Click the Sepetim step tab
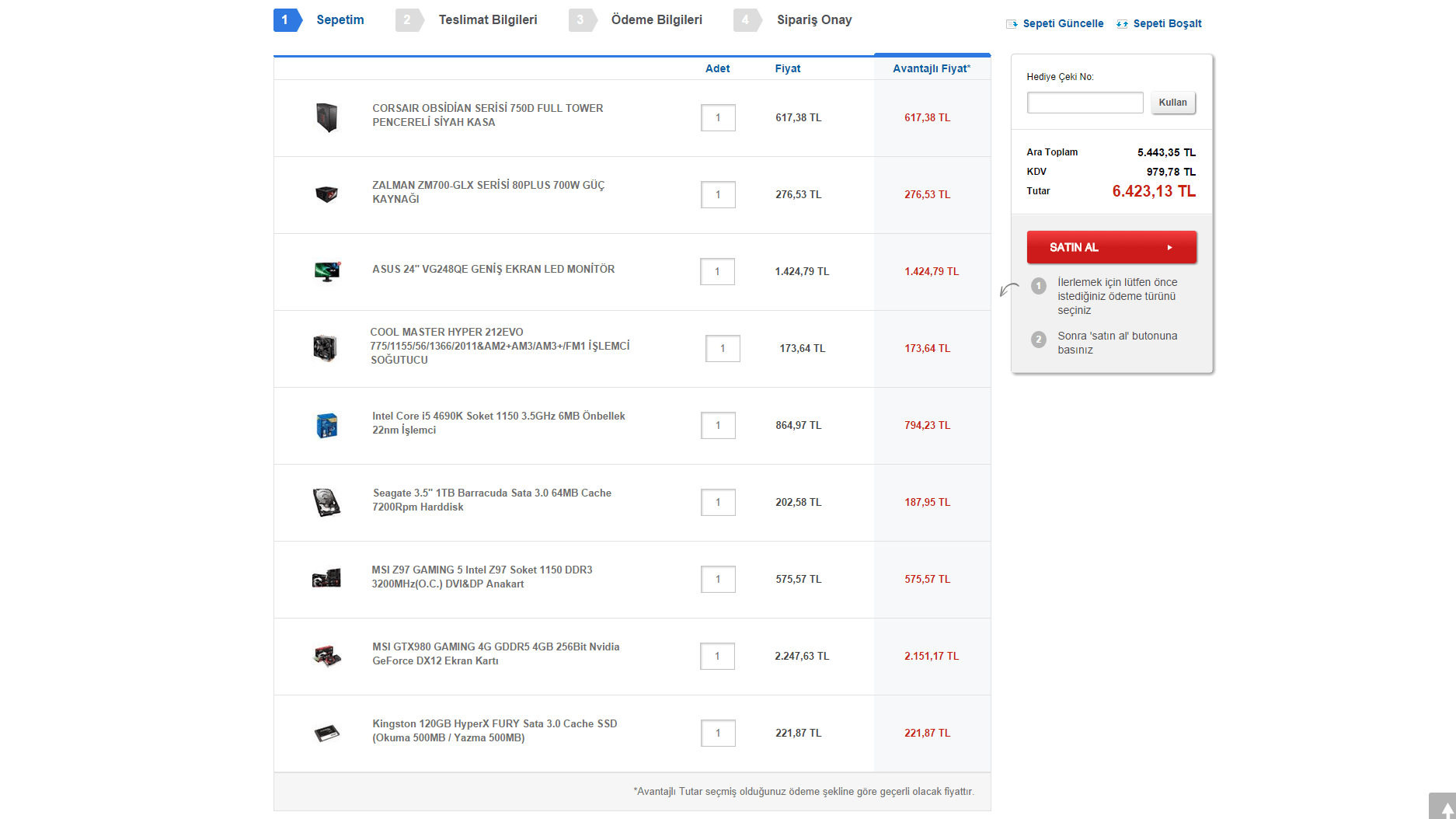 pyautogui.click(x=340, y=20)
